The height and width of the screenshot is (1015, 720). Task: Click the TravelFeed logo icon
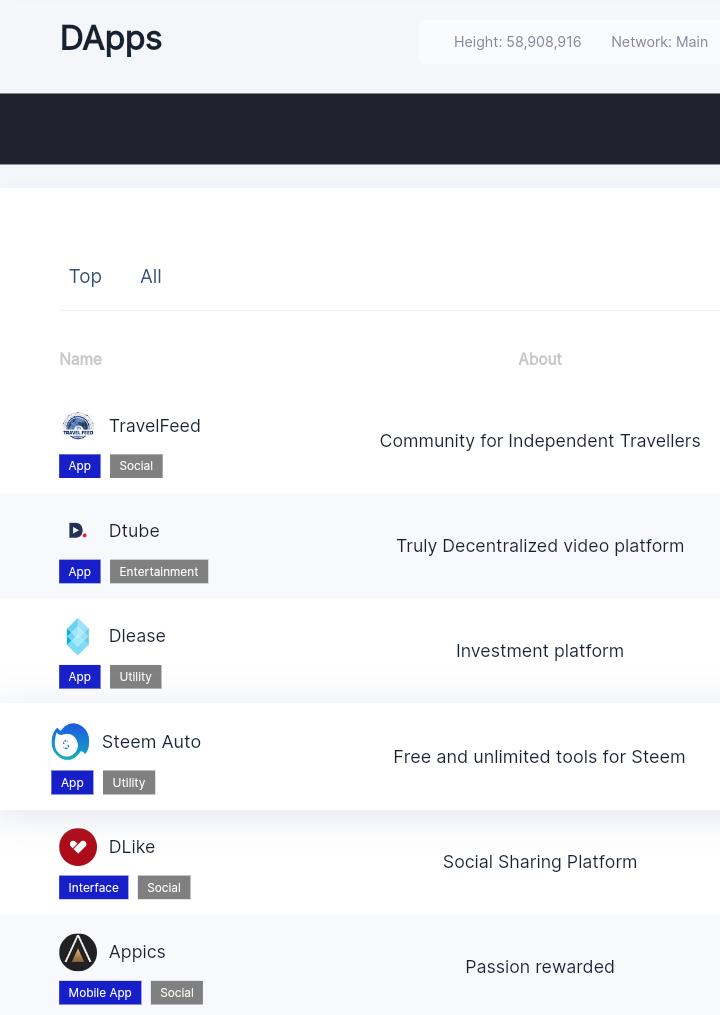pyautogui.click(x=78, y=425)
